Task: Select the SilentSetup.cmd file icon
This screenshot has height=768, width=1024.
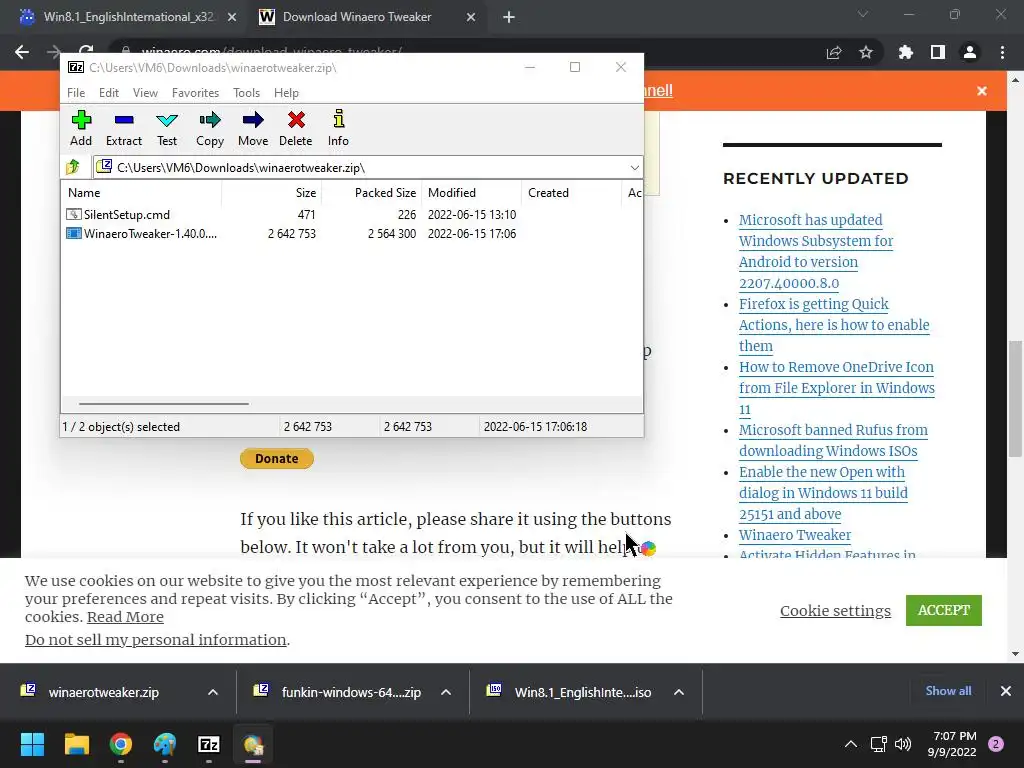Action: 74,214
